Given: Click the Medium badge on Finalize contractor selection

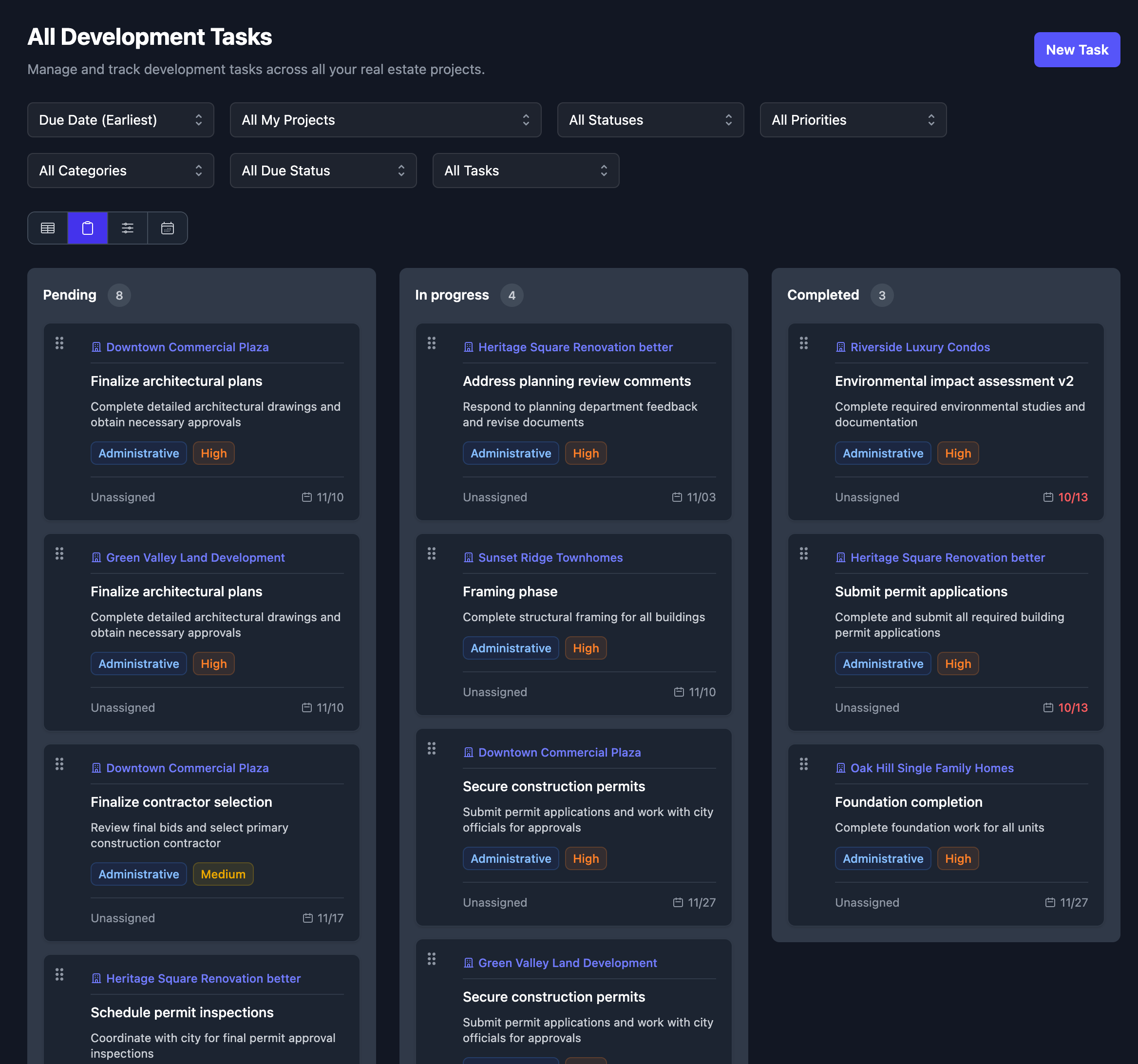Looking at the screenshot, I should 223,874.
